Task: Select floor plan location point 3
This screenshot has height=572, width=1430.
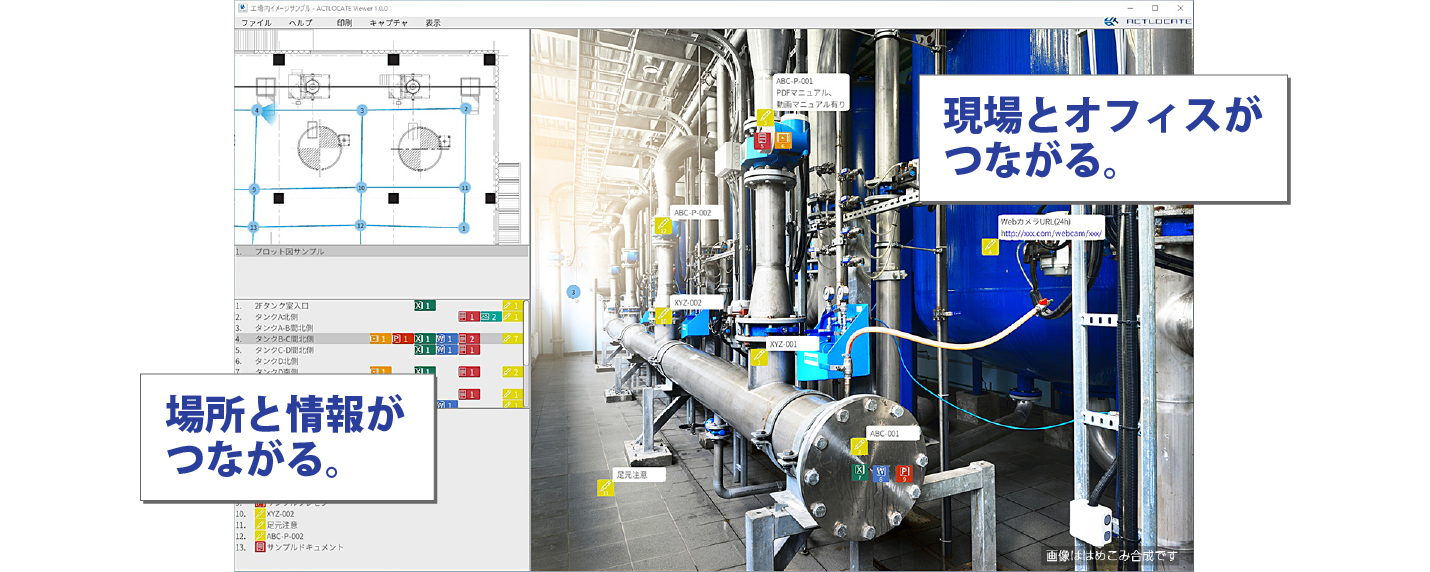Action: pos(362,109)
